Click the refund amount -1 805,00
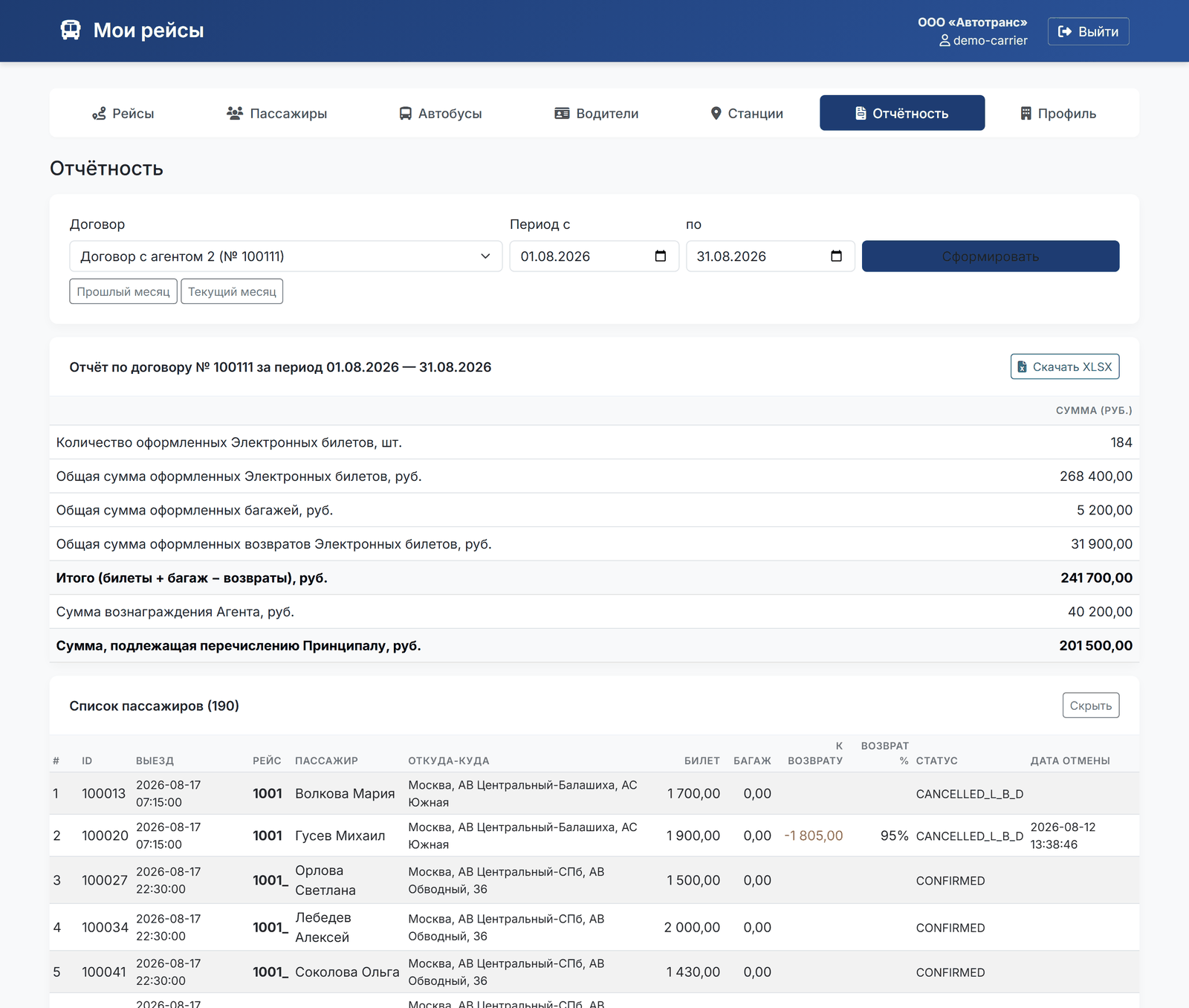Screen dimensions: 1189x1008 (814, 836)
